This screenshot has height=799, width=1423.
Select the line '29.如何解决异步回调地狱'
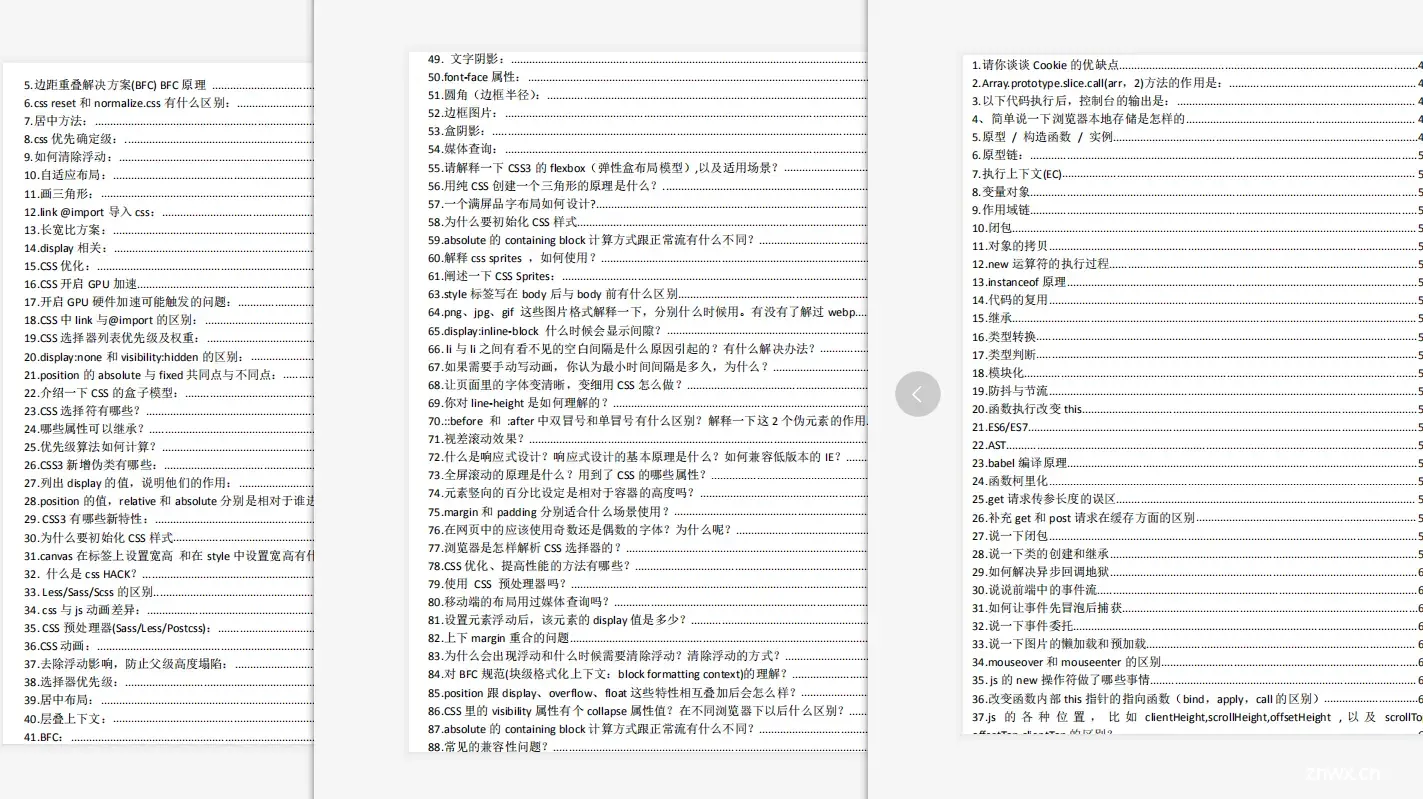[x=1197, y=572]
